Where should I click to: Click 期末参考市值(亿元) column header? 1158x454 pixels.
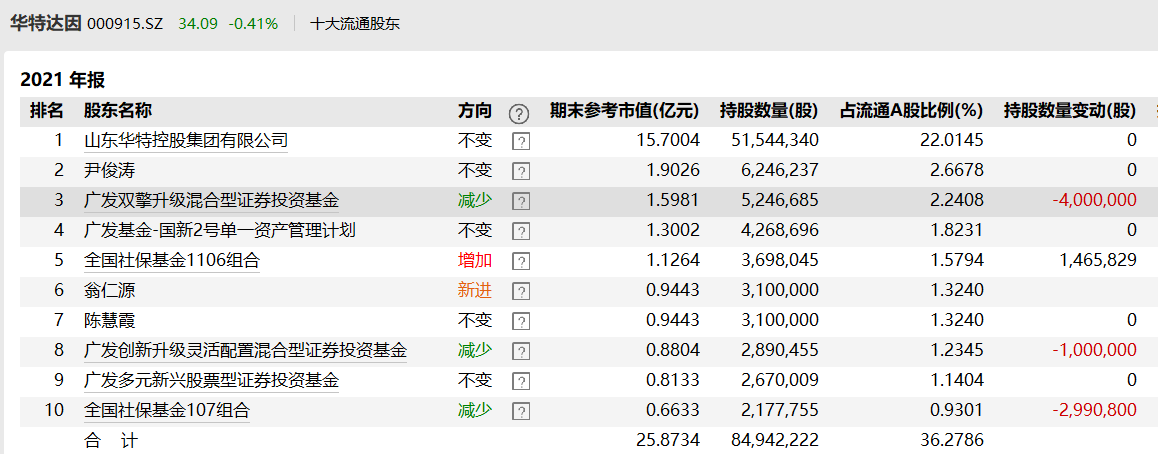point(624,111)
